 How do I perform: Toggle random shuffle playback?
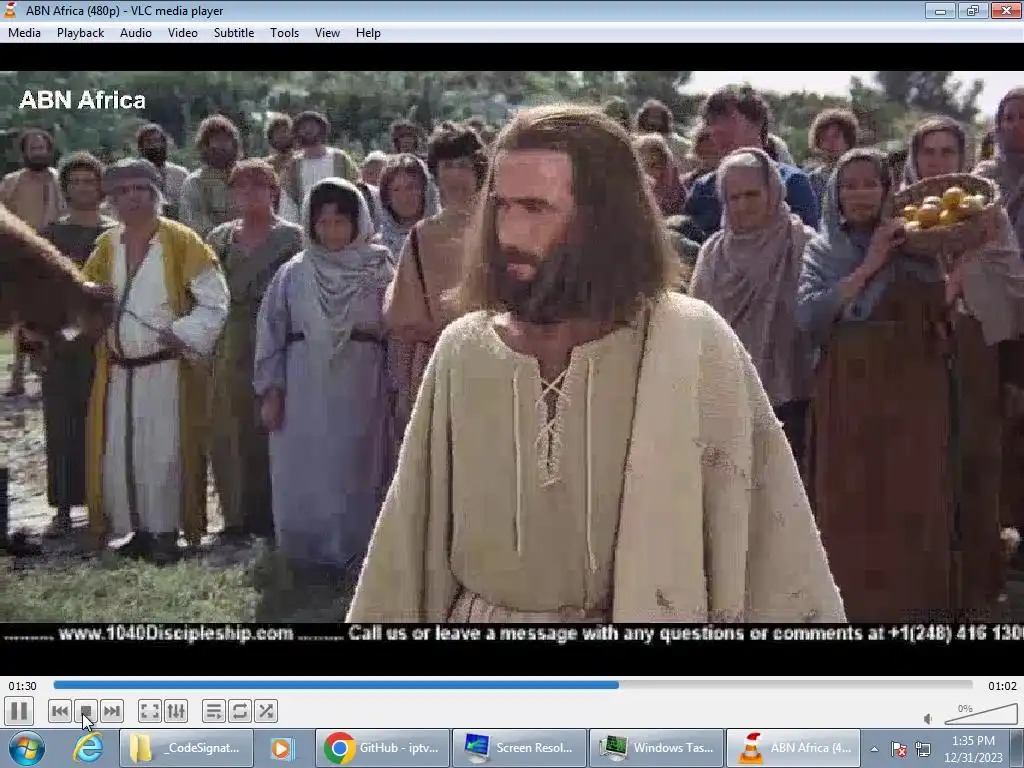click(x=266, y=711)
